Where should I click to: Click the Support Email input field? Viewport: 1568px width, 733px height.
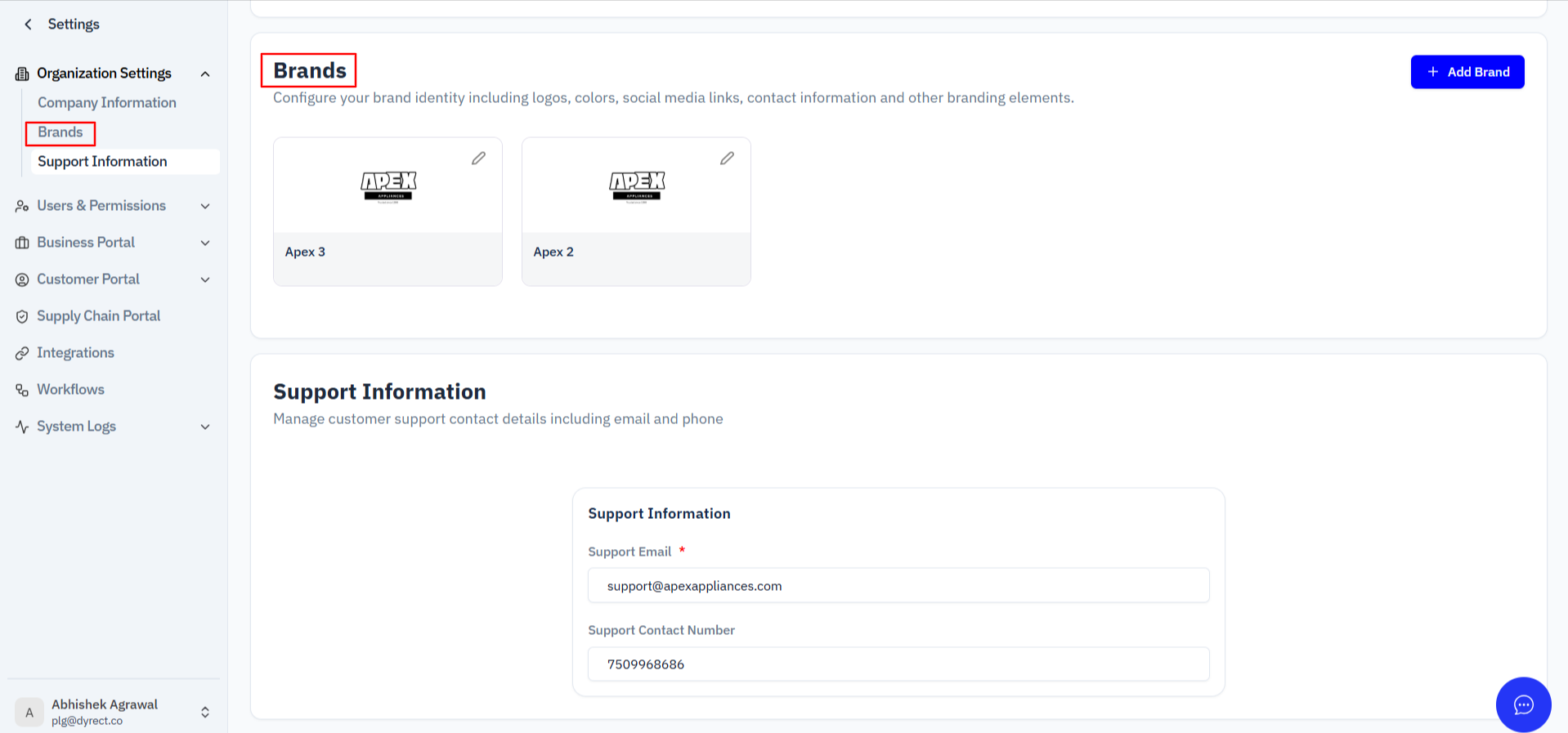point(898,586)
